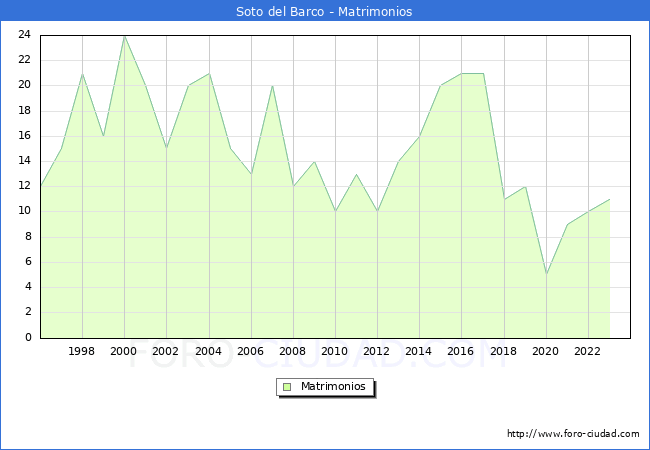Screen dimensions: 650x450
Task: Click the green Matrimonios legend swatch
Action: (287, 387)
